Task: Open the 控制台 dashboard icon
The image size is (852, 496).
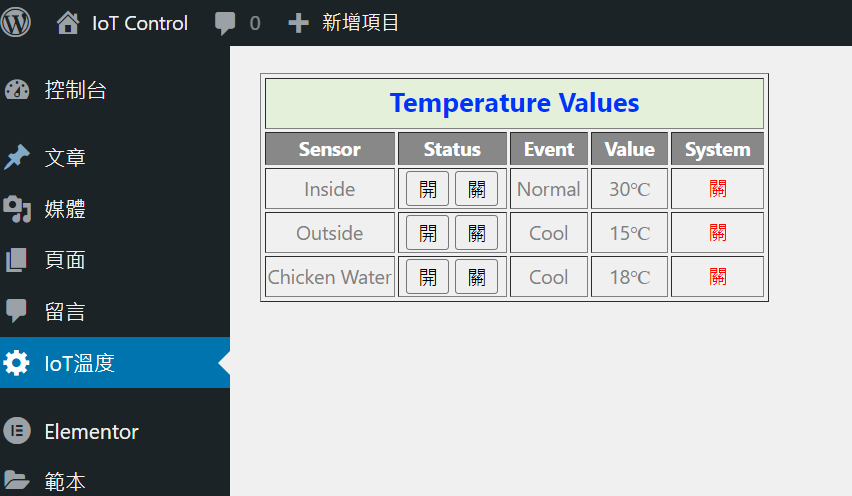Action: [x=17, y=91]
